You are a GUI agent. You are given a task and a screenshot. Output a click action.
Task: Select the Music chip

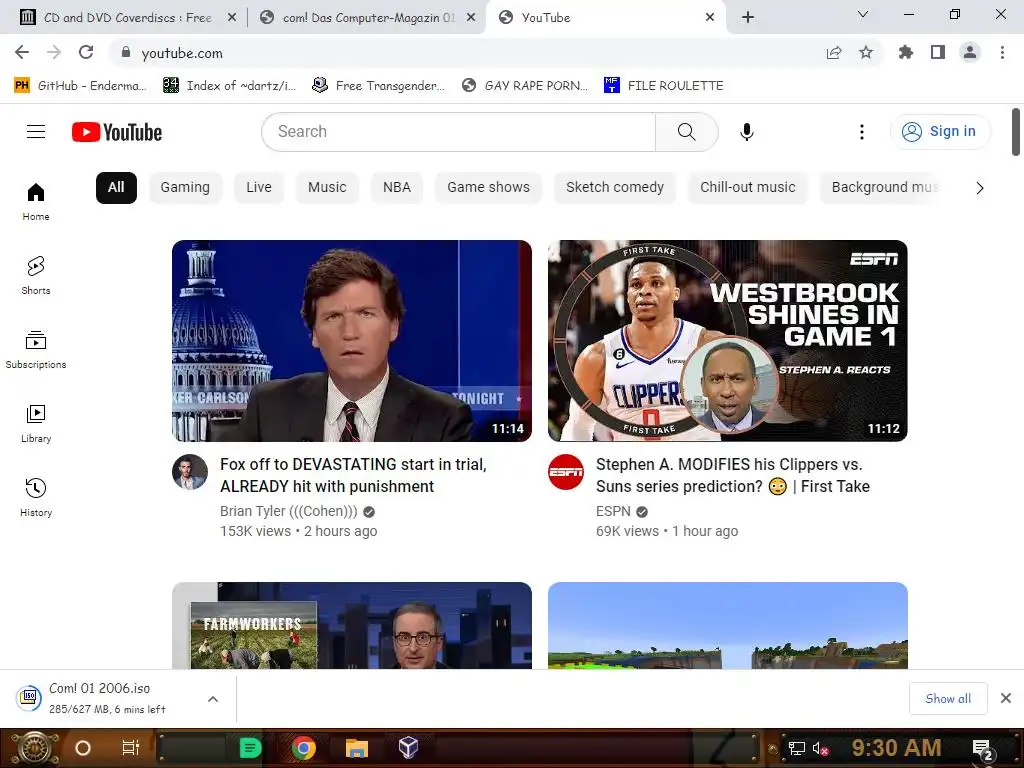[327, 187]
